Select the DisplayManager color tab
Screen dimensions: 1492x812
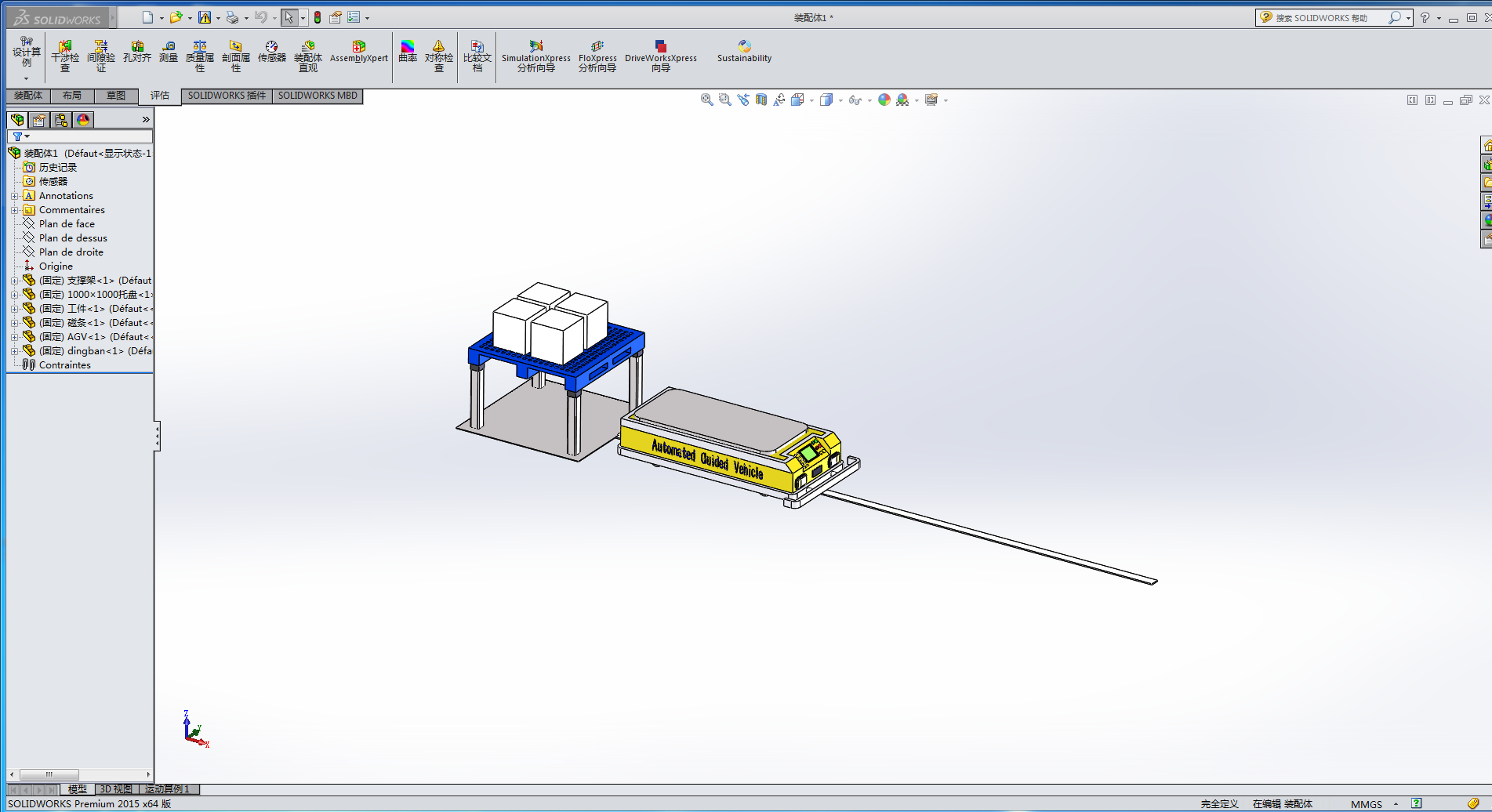(x=83, y=119)
